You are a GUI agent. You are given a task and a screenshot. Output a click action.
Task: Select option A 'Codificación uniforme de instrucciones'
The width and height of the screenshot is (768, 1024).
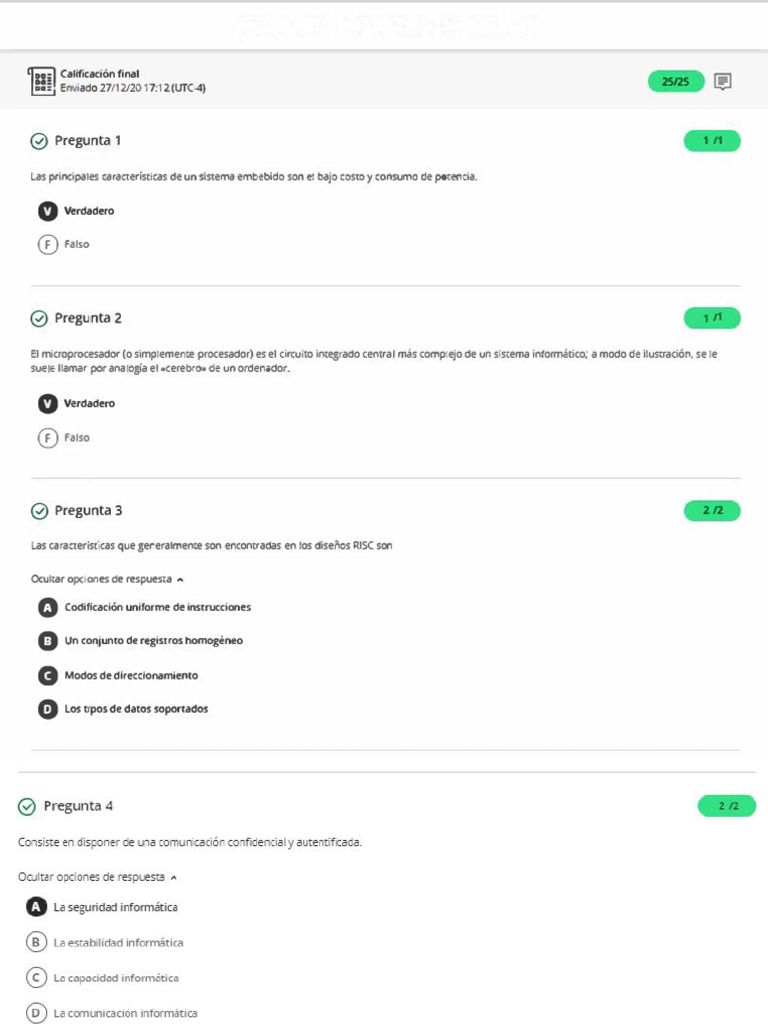click(48, 607)
